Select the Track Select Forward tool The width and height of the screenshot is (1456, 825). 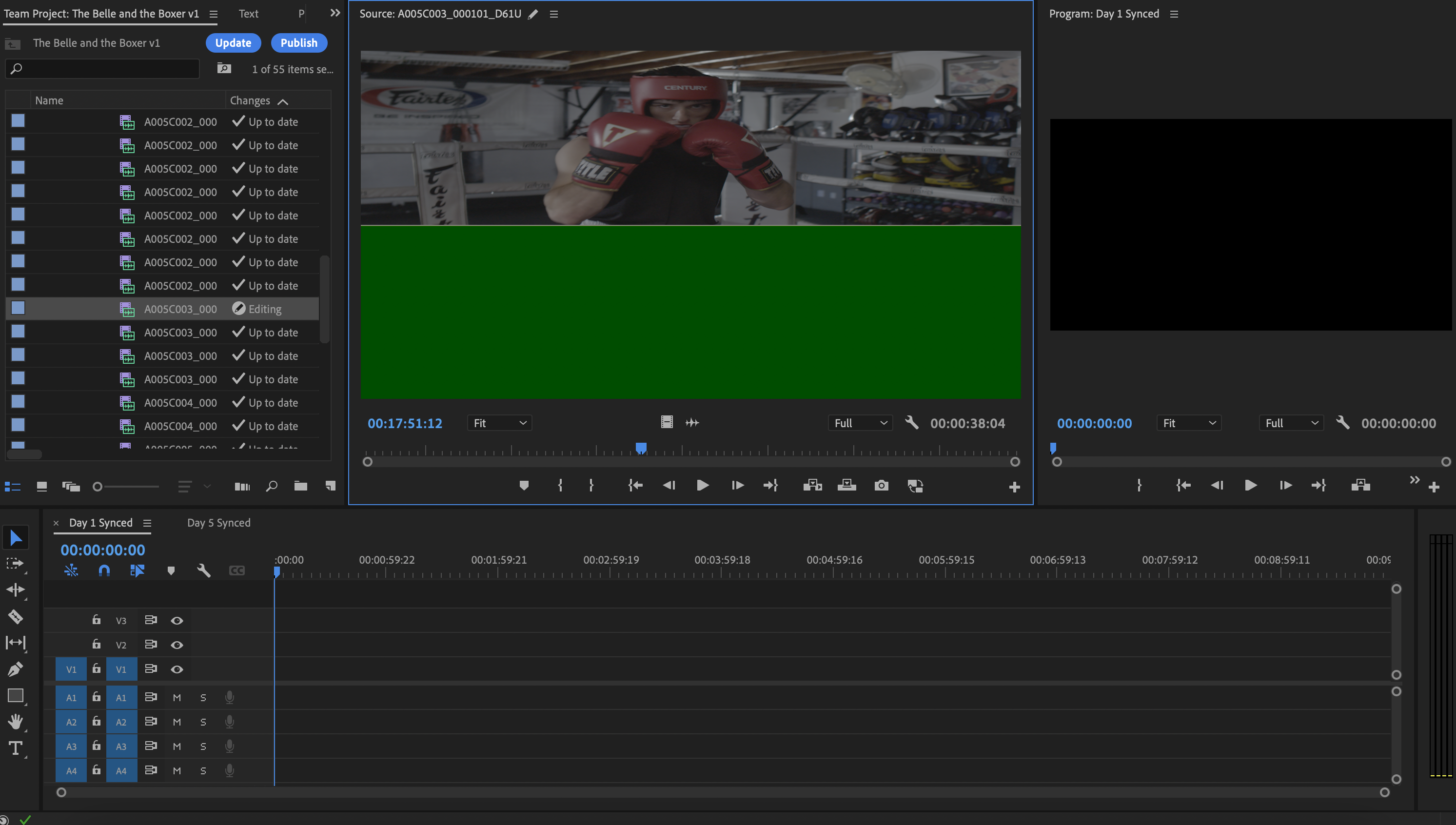[16, 563]
